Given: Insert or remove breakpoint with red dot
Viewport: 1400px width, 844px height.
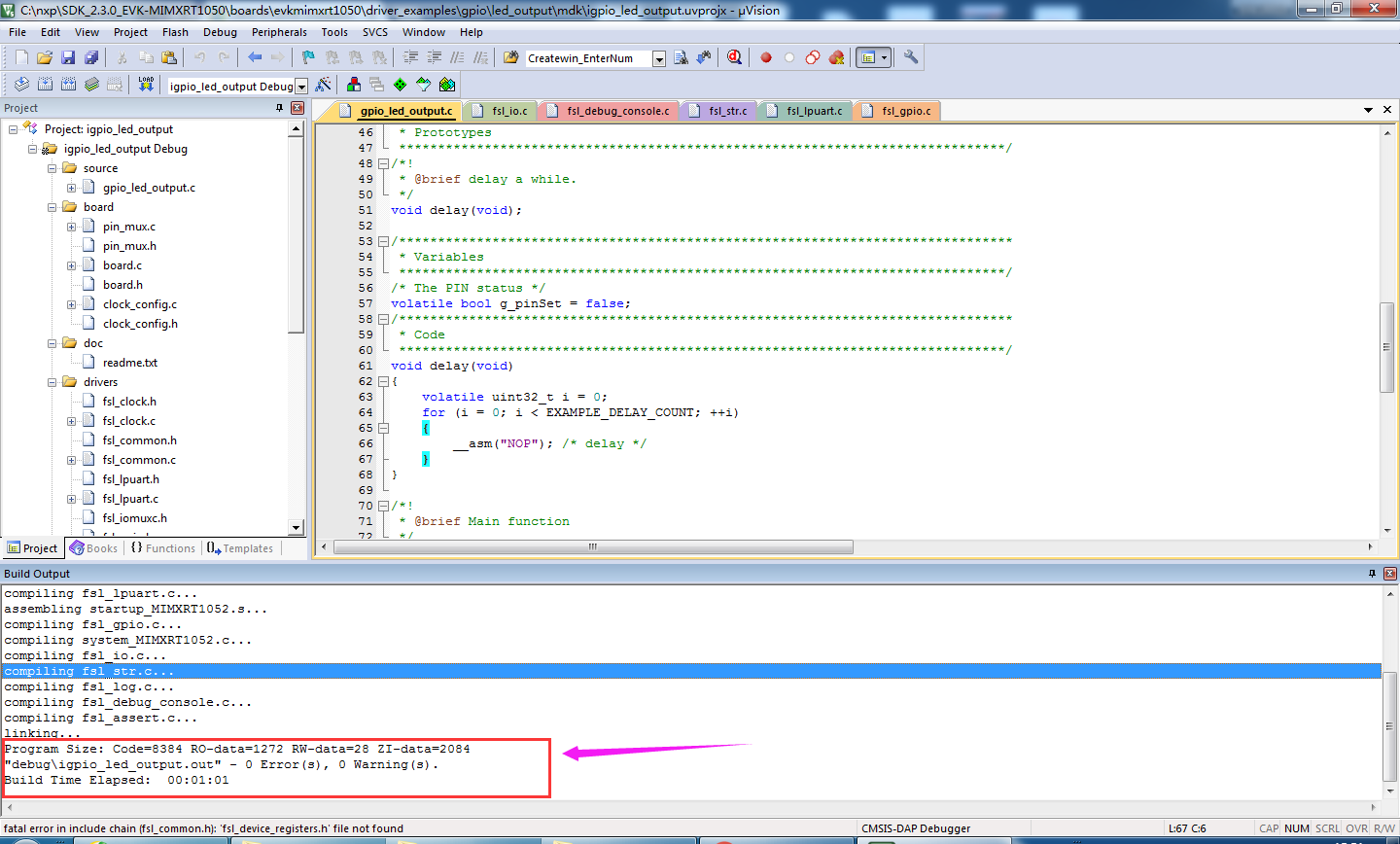Looking at the screenshot, I should coord(766,58).
